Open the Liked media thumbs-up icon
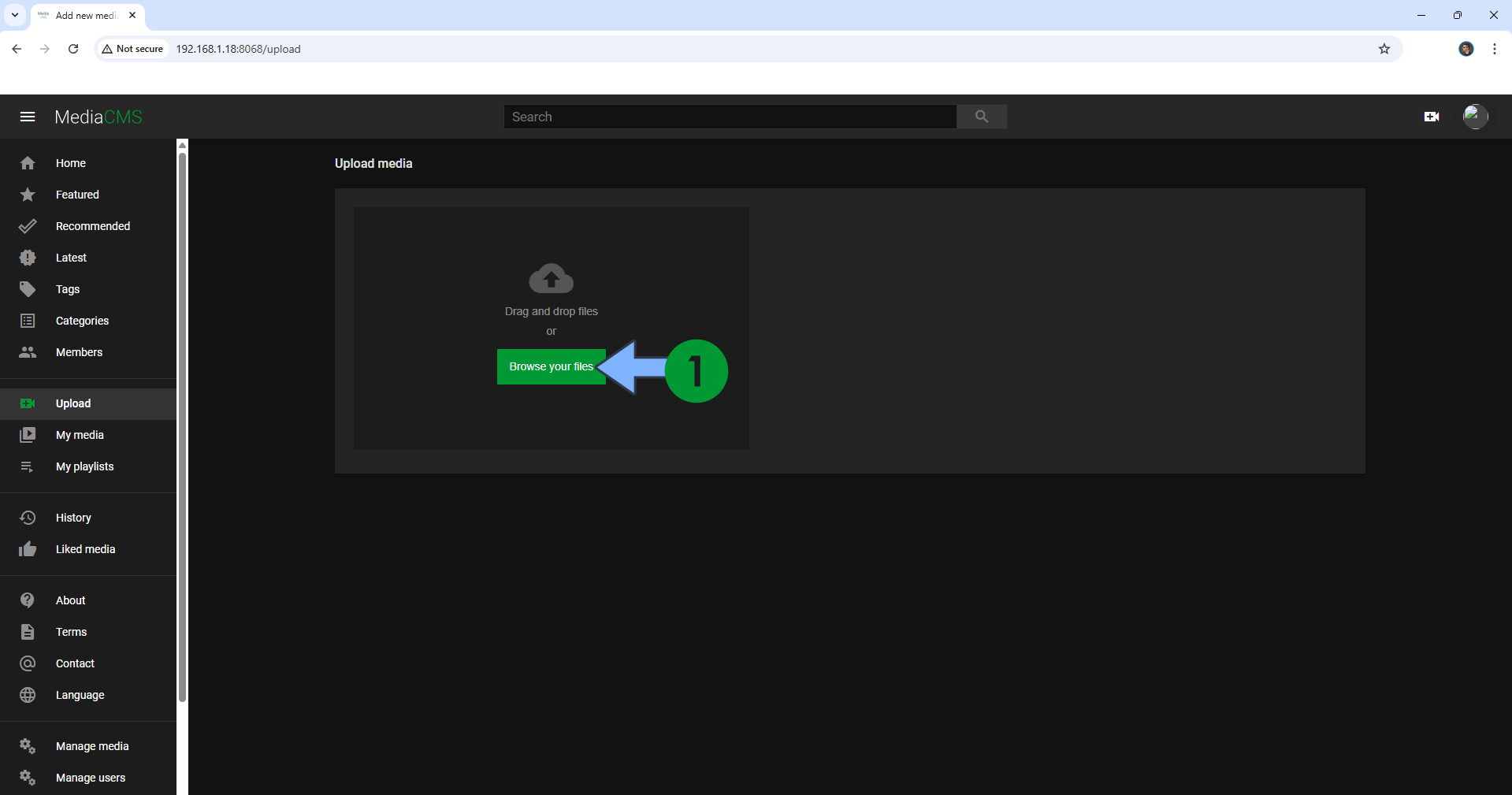This screenshot has height=795, width=1512. click(28, 548)
